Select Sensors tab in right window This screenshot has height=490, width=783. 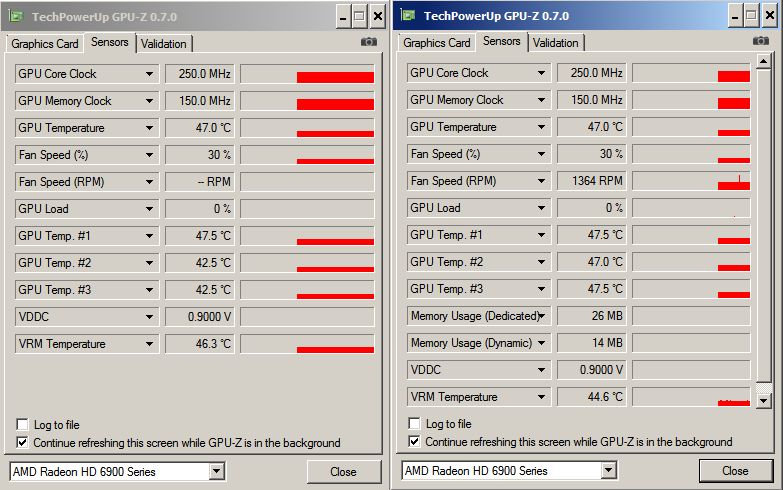[501, 41]
